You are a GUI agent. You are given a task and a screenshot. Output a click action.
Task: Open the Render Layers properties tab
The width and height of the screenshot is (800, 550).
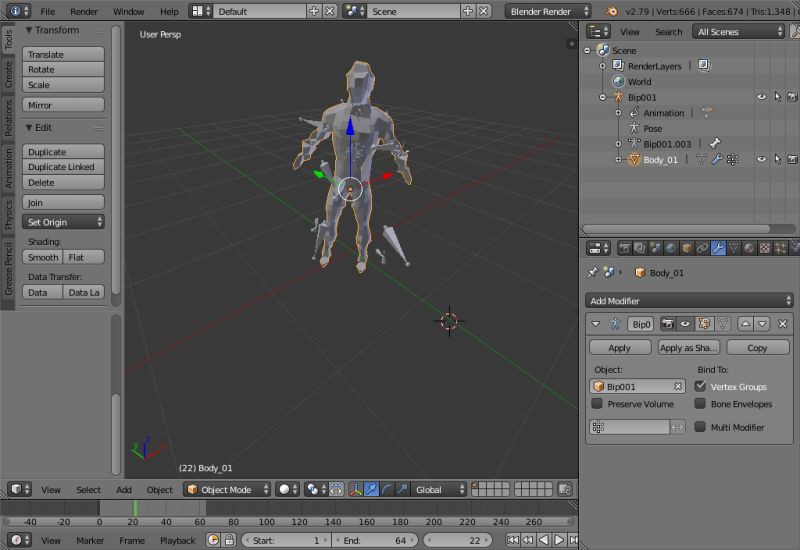coord(640,248)
